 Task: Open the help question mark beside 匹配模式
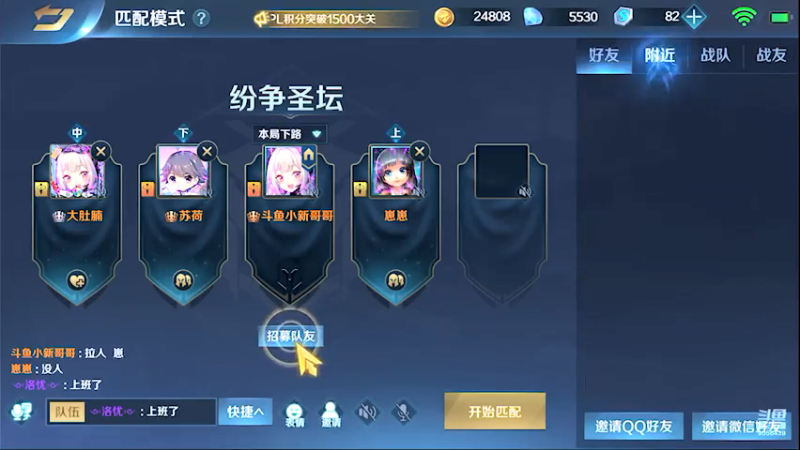coord(201,19)
